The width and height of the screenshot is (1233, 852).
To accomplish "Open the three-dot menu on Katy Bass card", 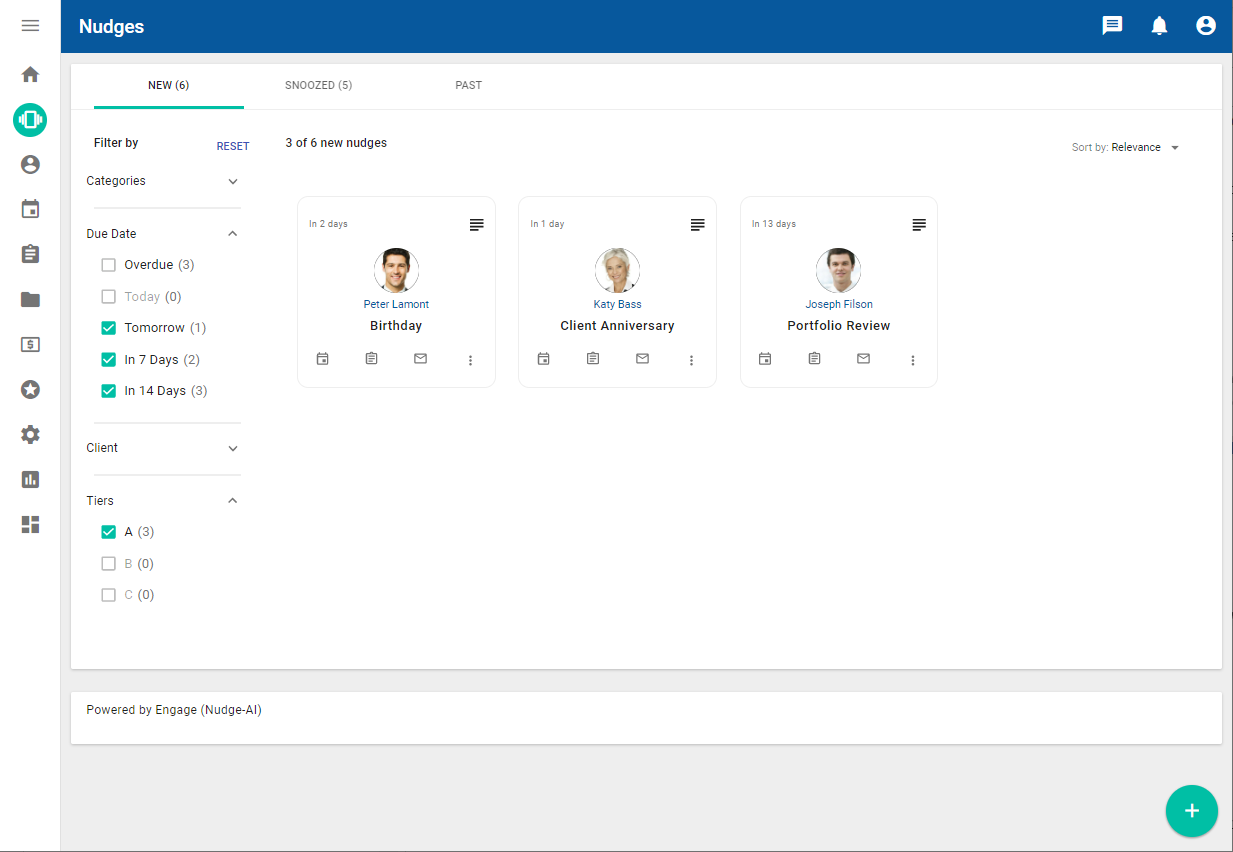I will click(691, 360).
